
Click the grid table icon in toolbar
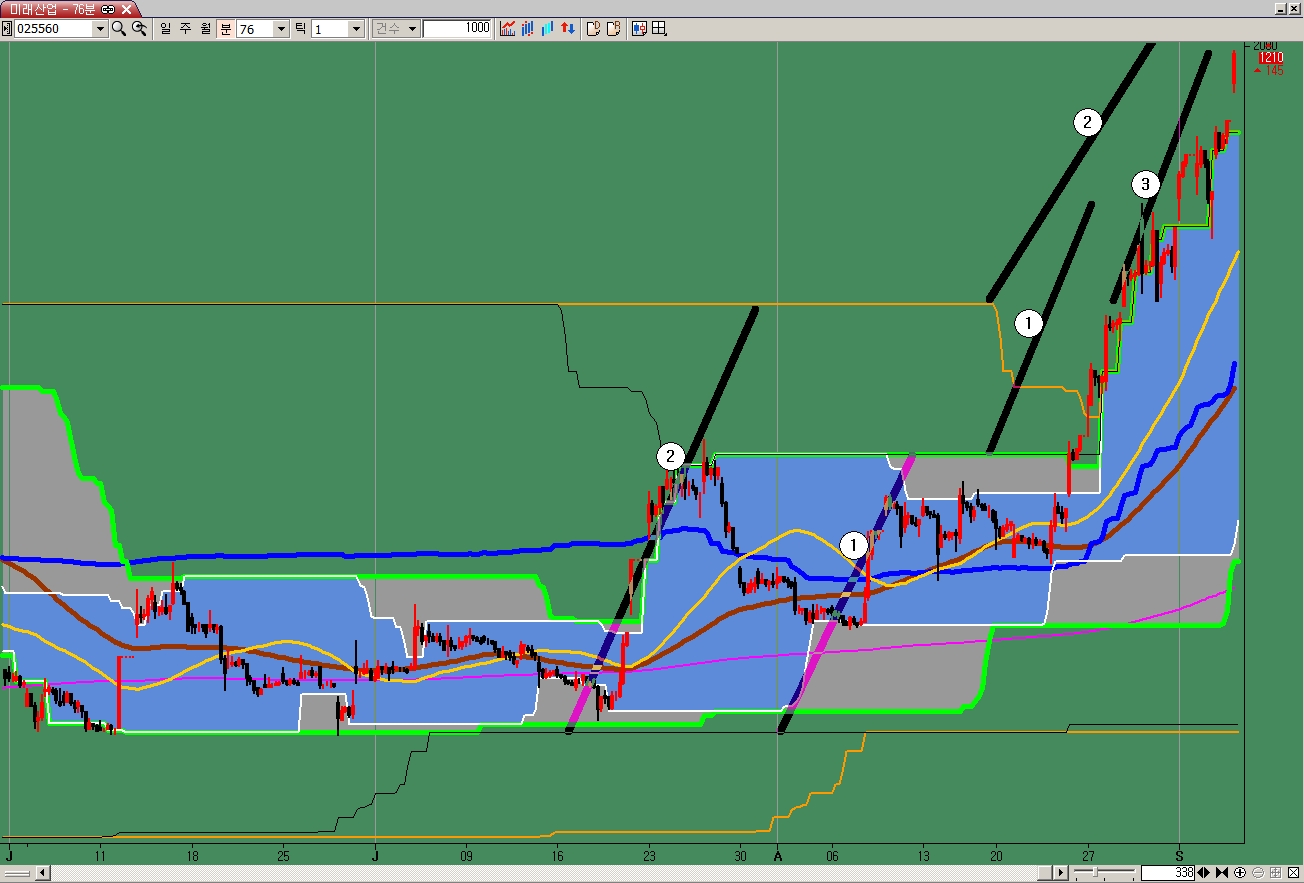[x=659, y=29]
